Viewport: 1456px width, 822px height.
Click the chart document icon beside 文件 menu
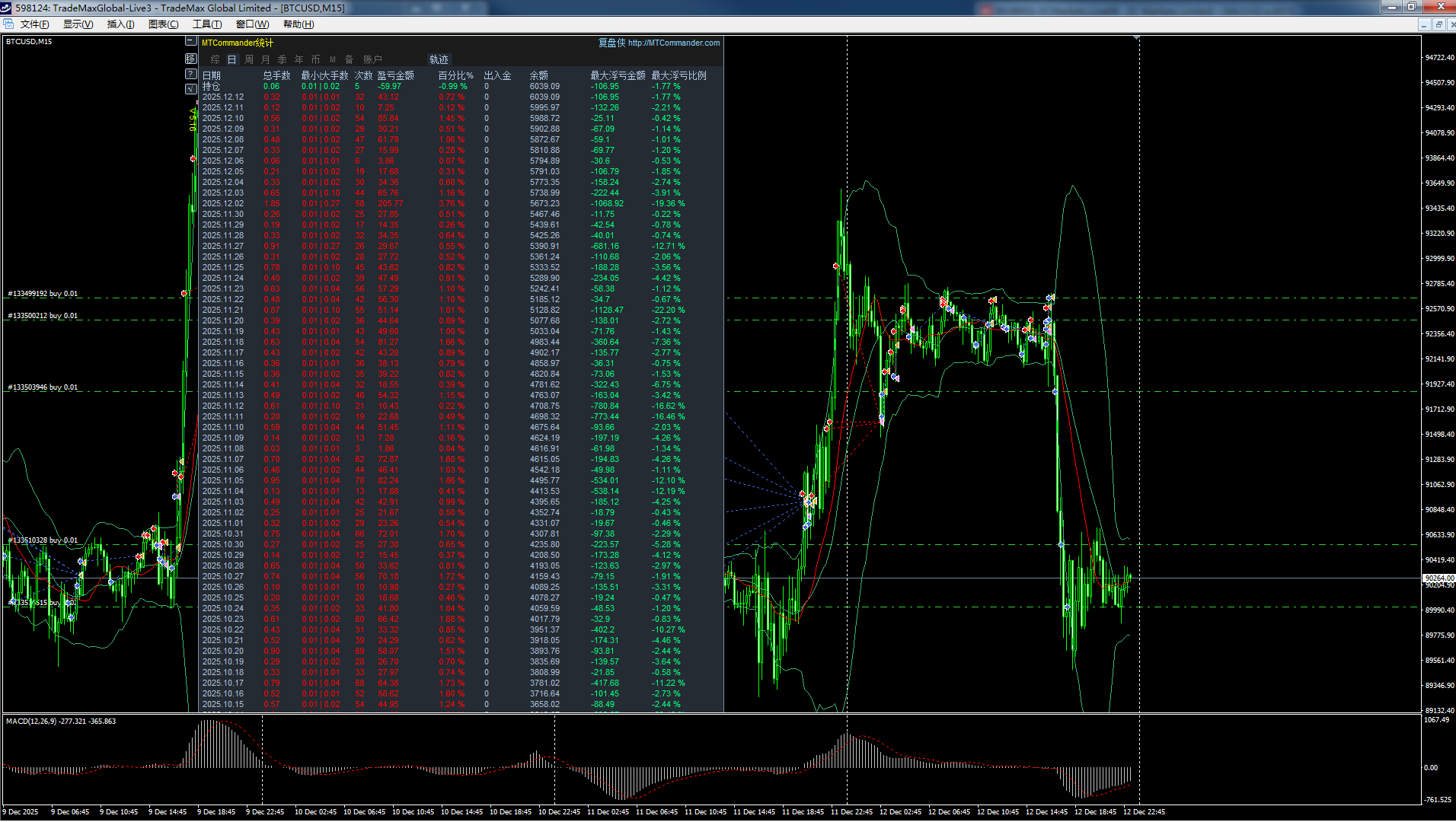pyautogui.click(x=8, y=24)
